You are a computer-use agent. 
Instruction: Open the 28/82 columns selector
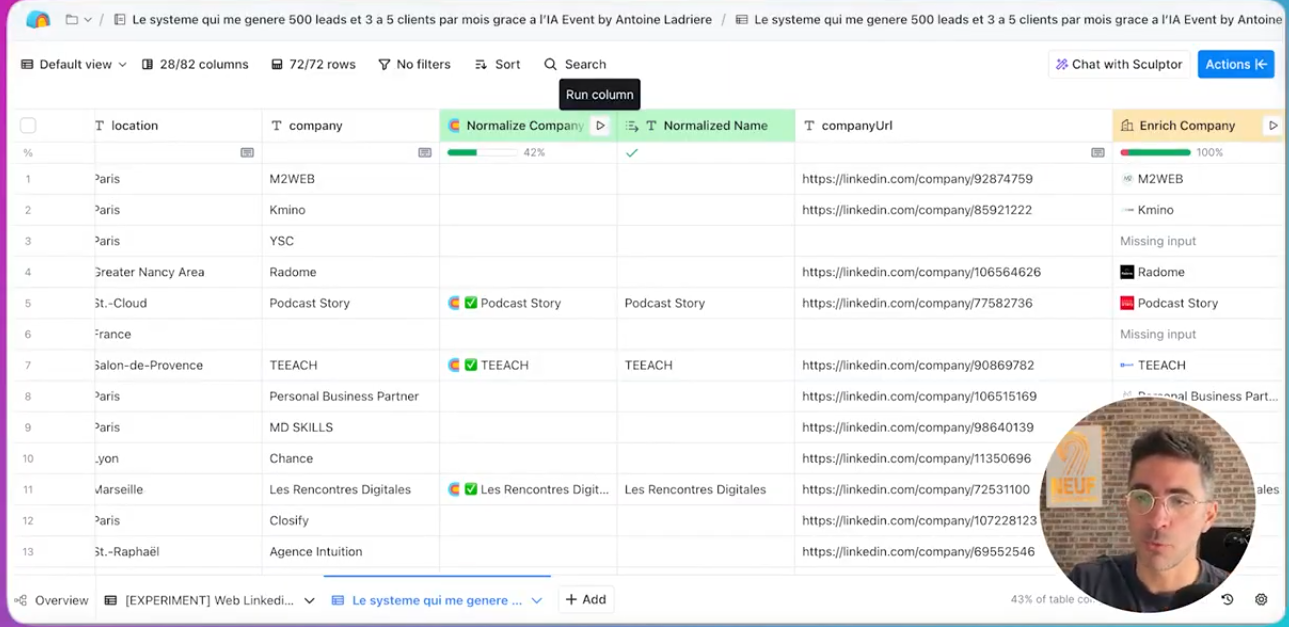tap(195, 64)
